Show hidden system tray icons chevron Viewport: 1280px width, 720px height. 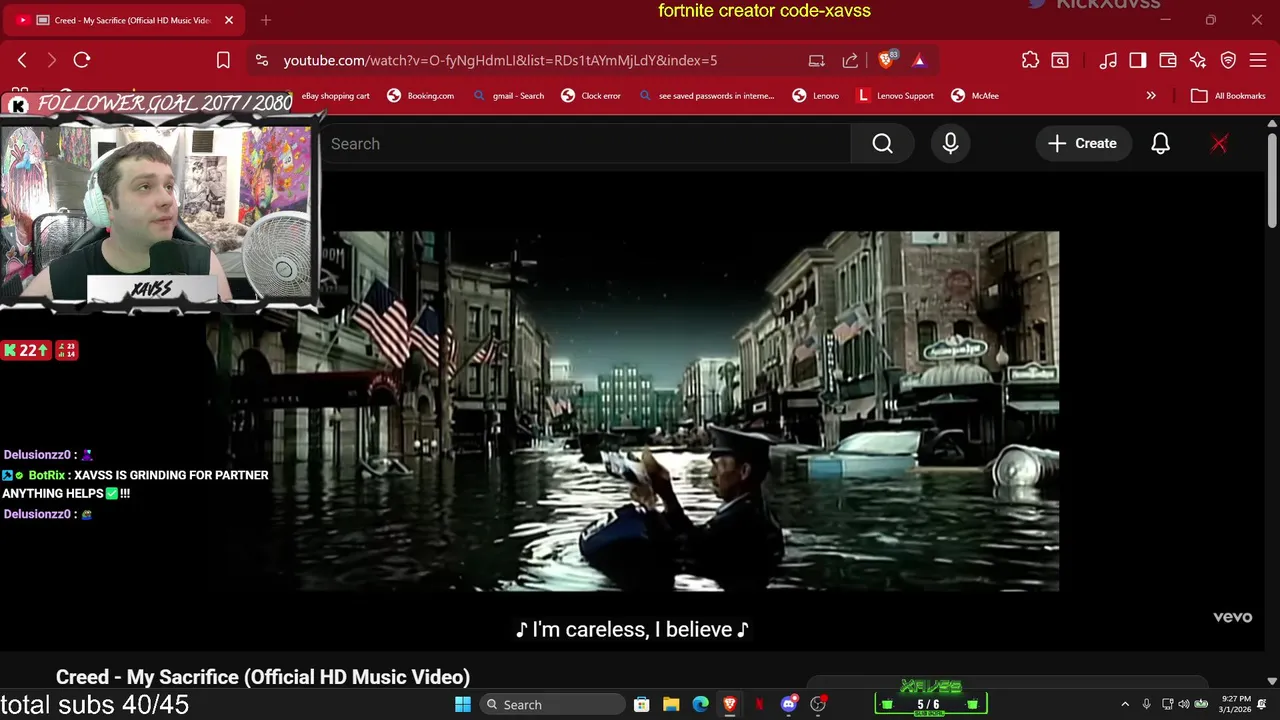click(1125, 704)
